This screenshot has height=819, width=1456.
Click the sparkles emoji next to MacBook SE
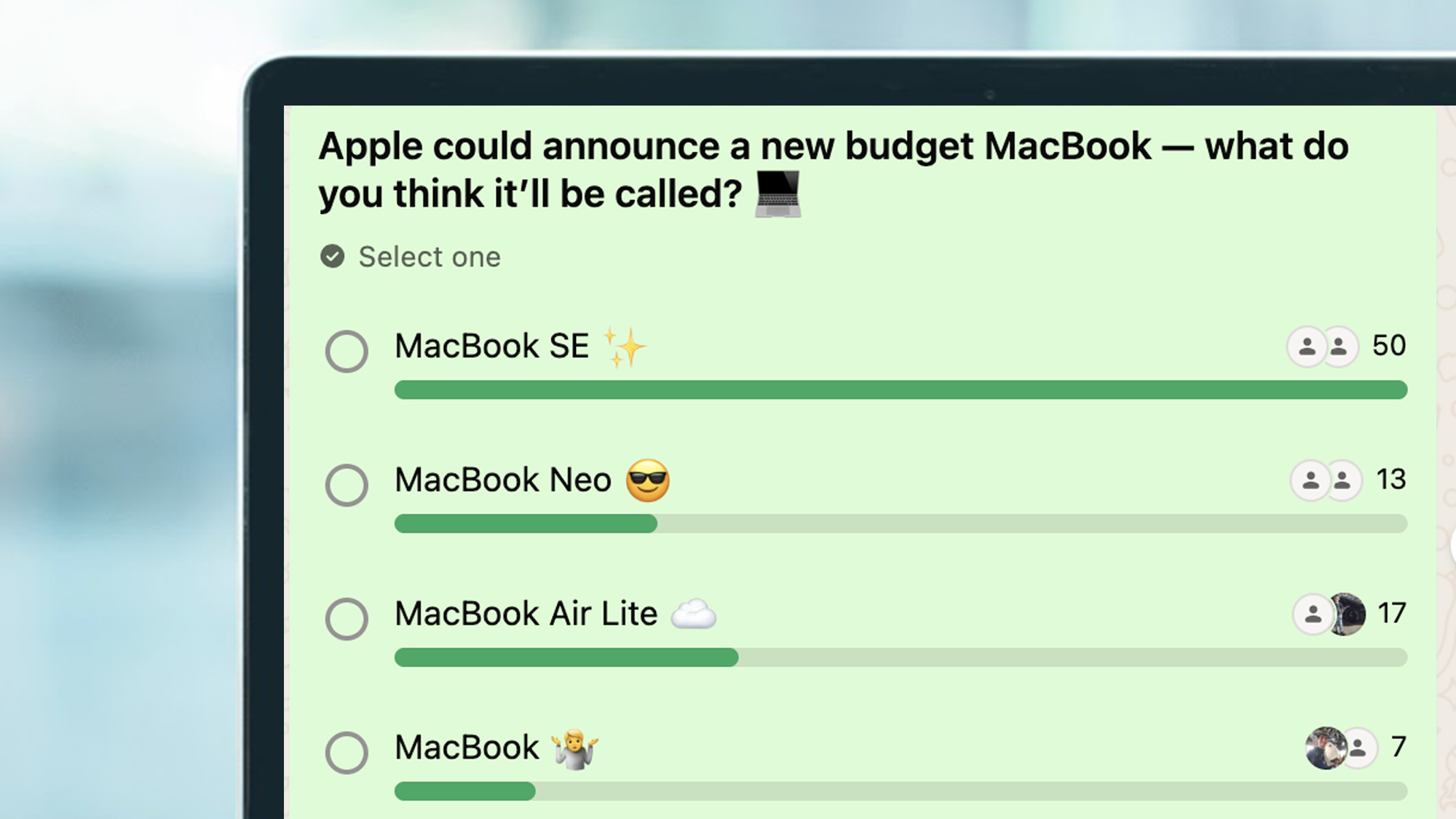[625, 347]
